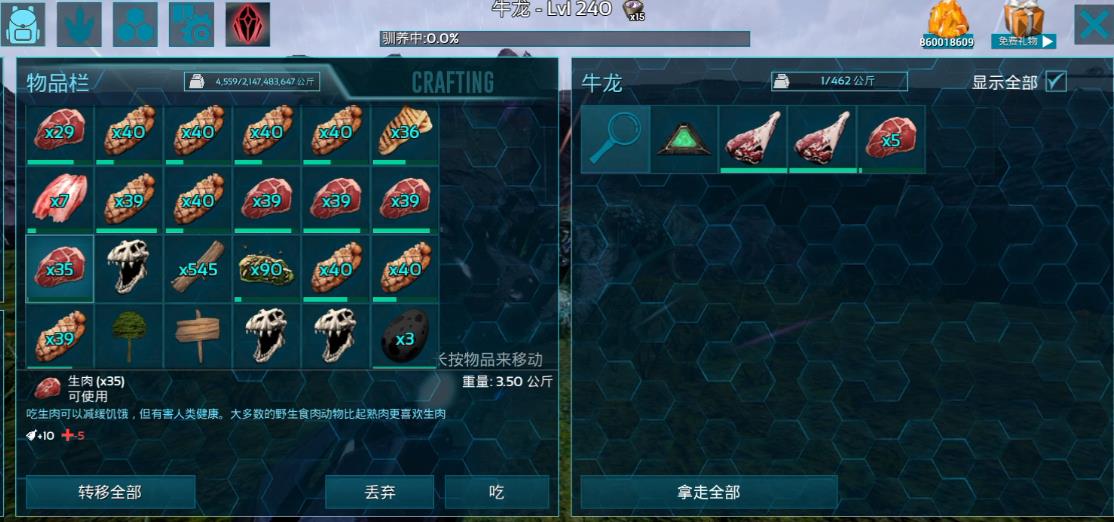Click the 驯养中 taming progress bar
1114x522 pixels.
[x=565, y=38]
